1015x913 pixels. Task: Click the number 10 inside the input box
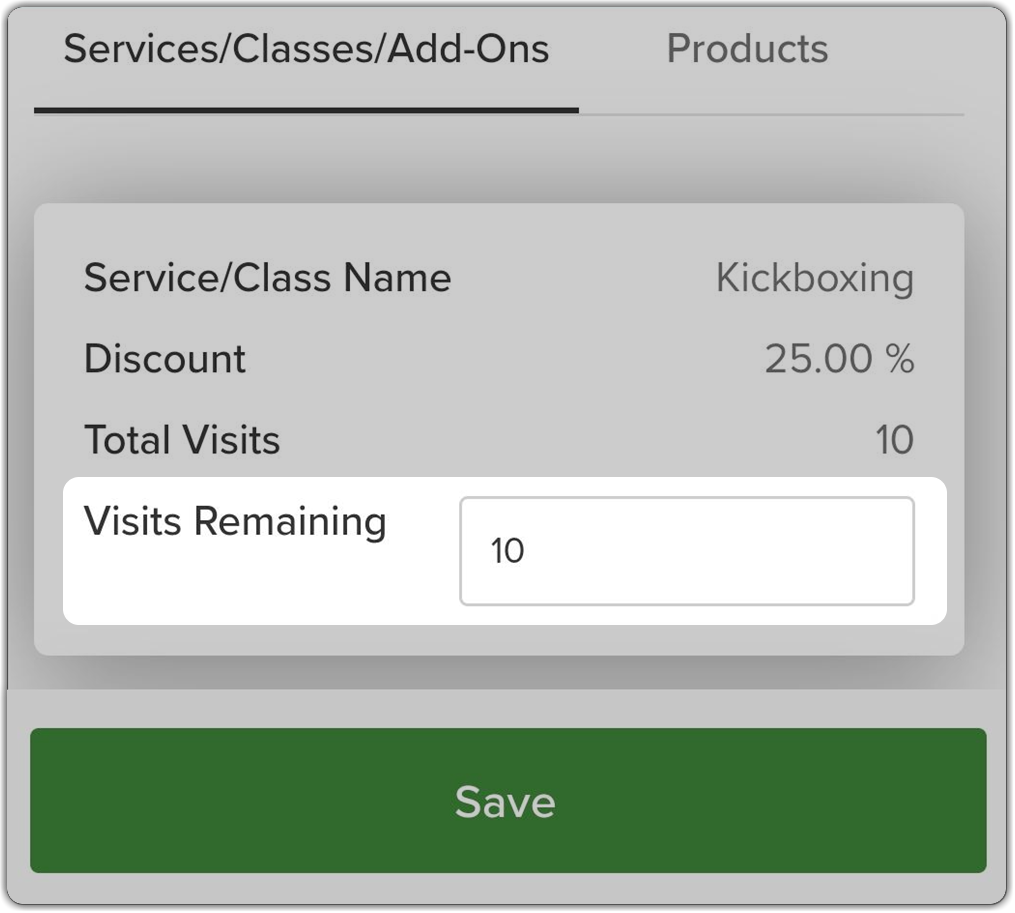coord(507,551)
